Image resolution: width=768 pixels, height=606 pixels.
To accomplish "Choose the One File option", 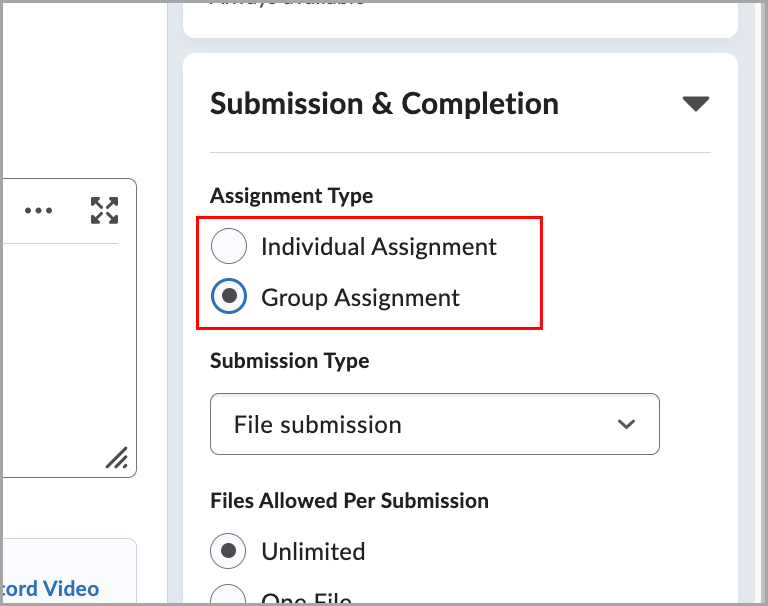I will click(229, 598).
